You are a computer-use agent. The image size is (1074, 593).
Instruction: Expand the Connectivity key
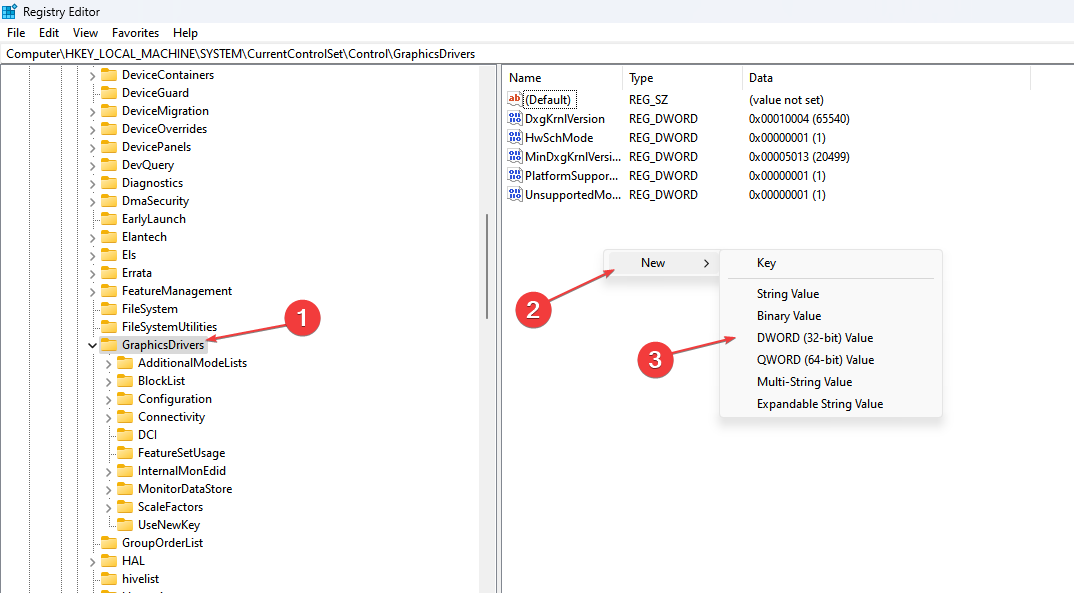coord(108,417)
